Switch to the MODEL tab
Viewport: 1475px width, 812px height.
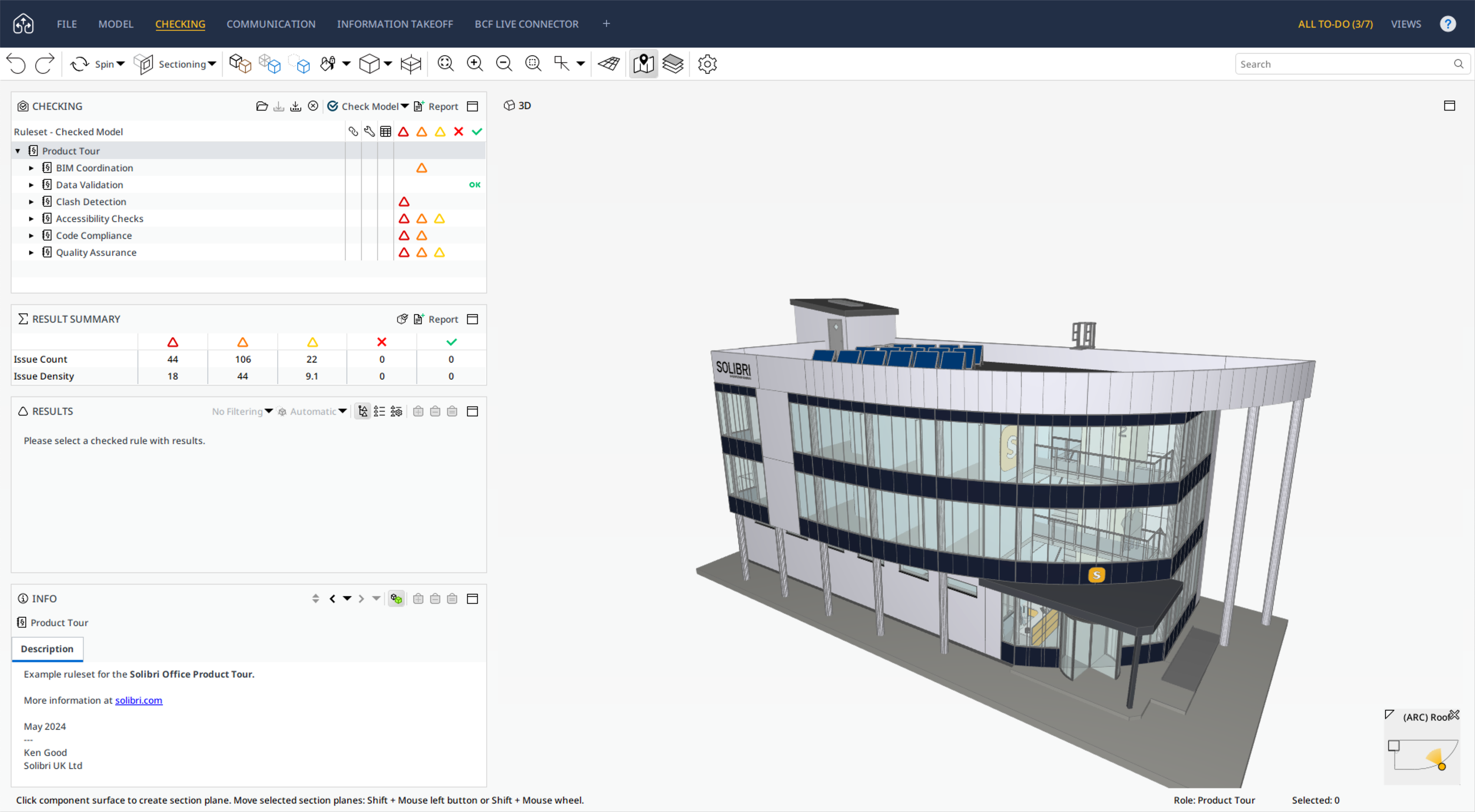point(116,24)
